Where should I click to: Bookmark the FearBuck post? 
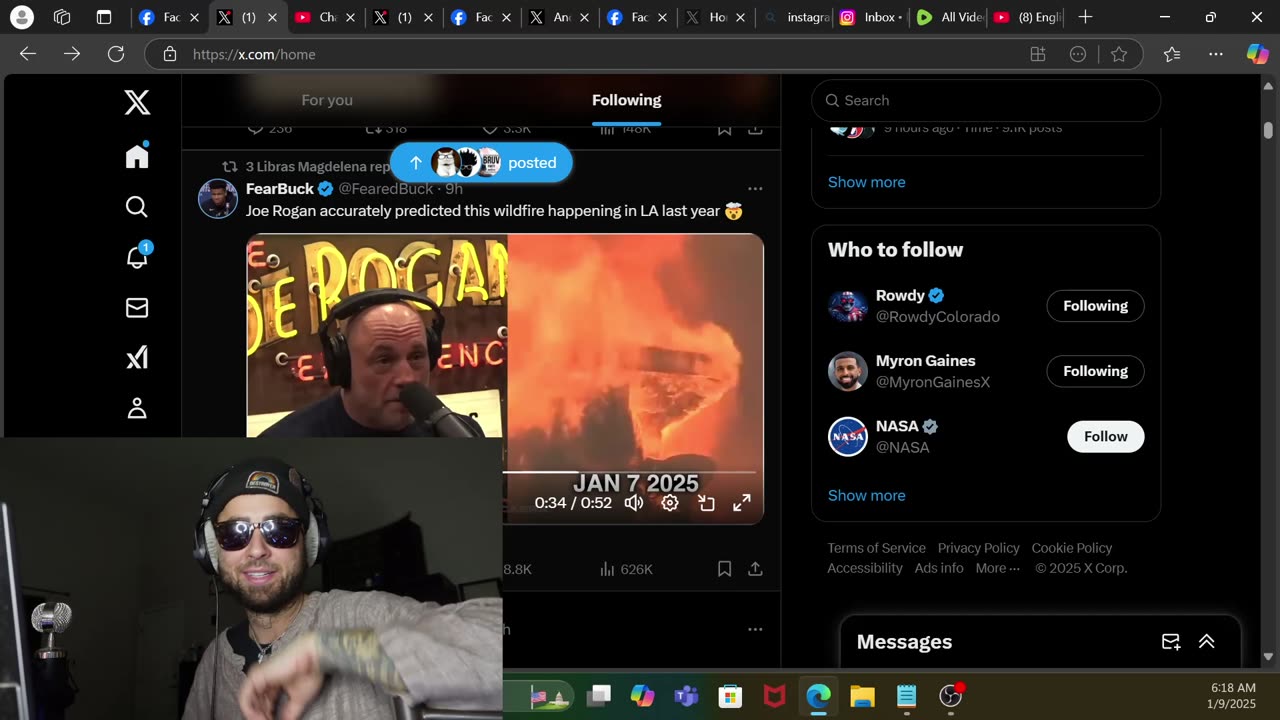click(x=725, y=569)
